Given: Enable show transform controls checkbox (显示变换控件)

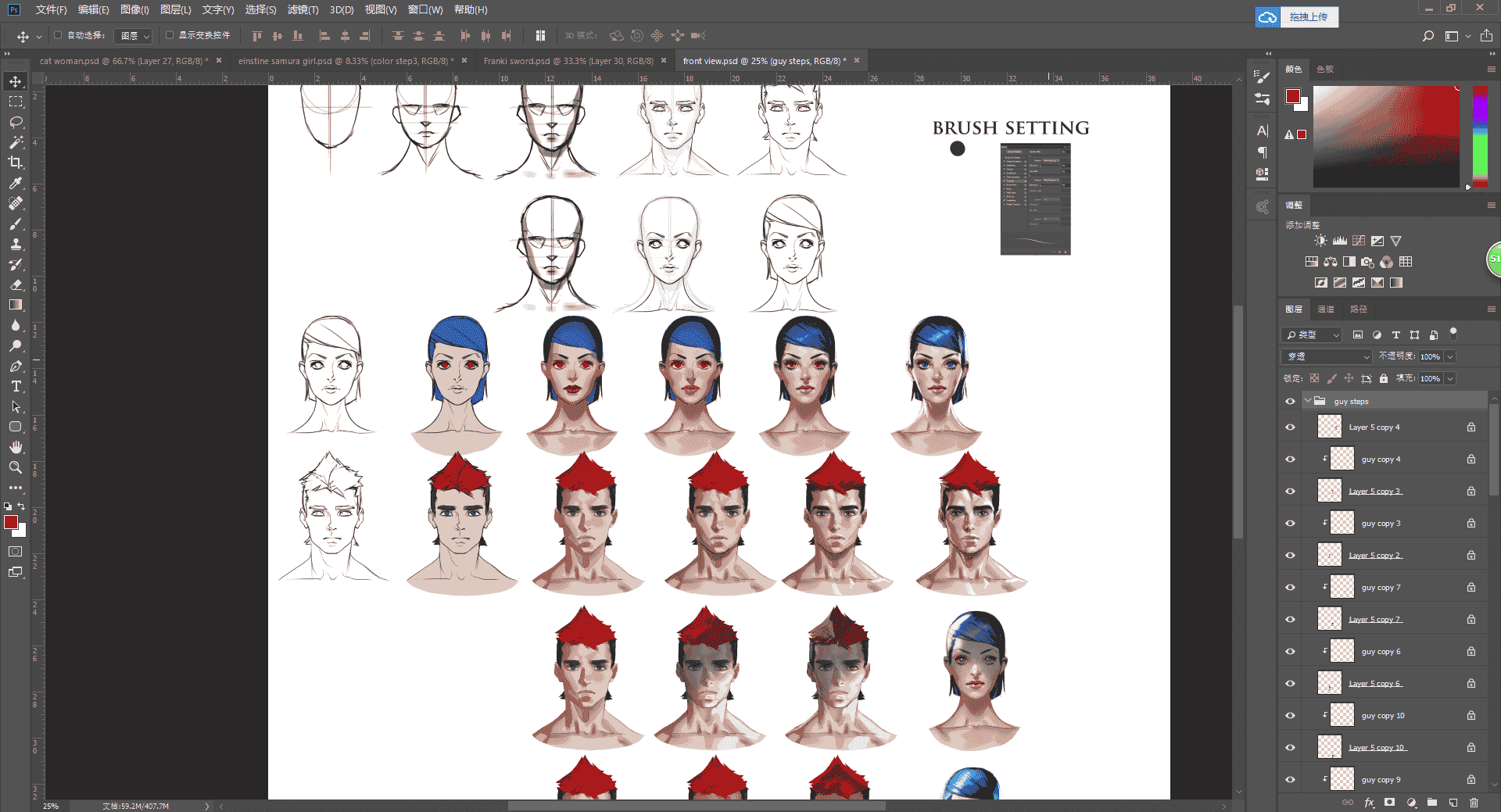Looking at the screenshot, I should tap(170, 35).
